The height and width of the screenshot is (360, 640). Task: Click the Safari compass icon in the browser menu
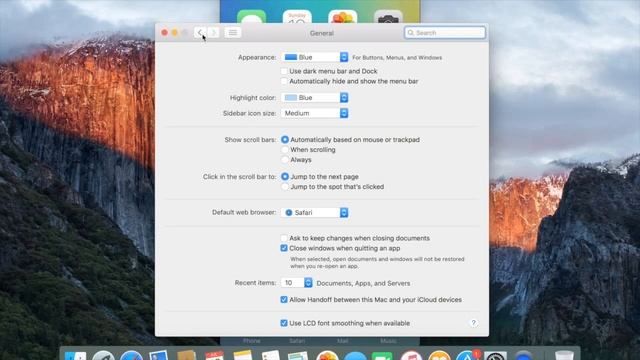(289, 213)
